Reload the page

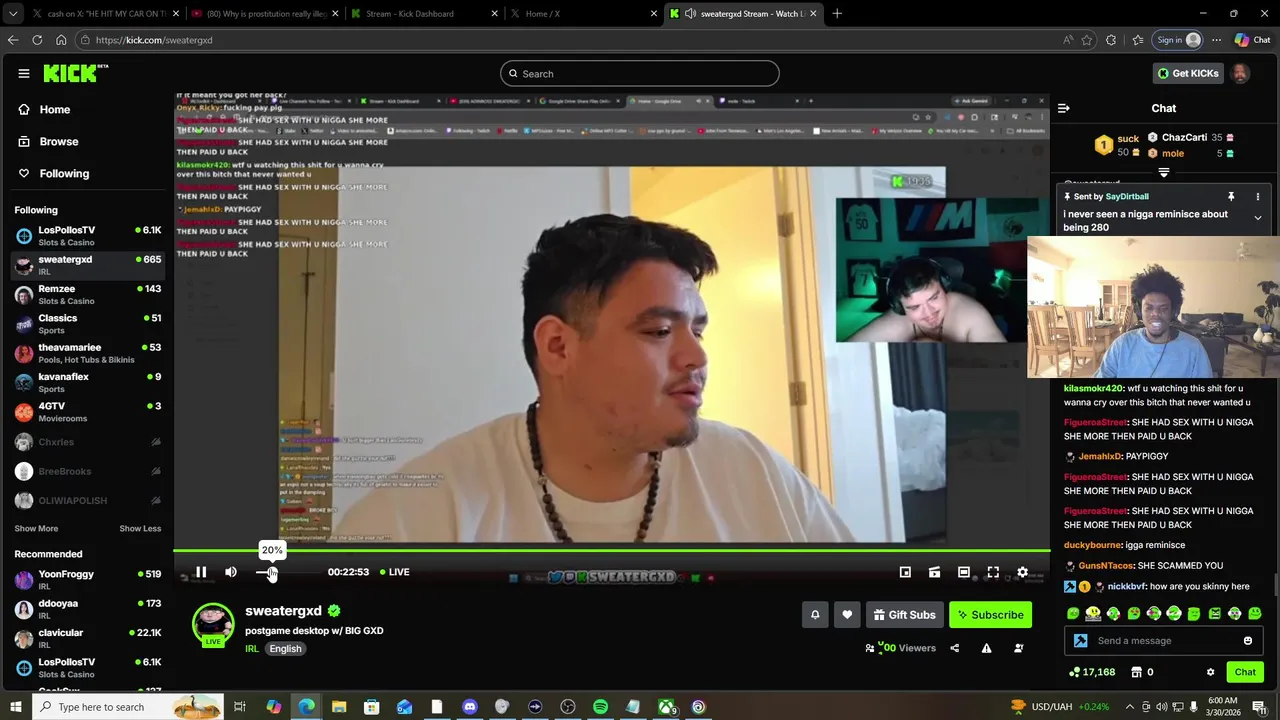[x=37, y=40]
